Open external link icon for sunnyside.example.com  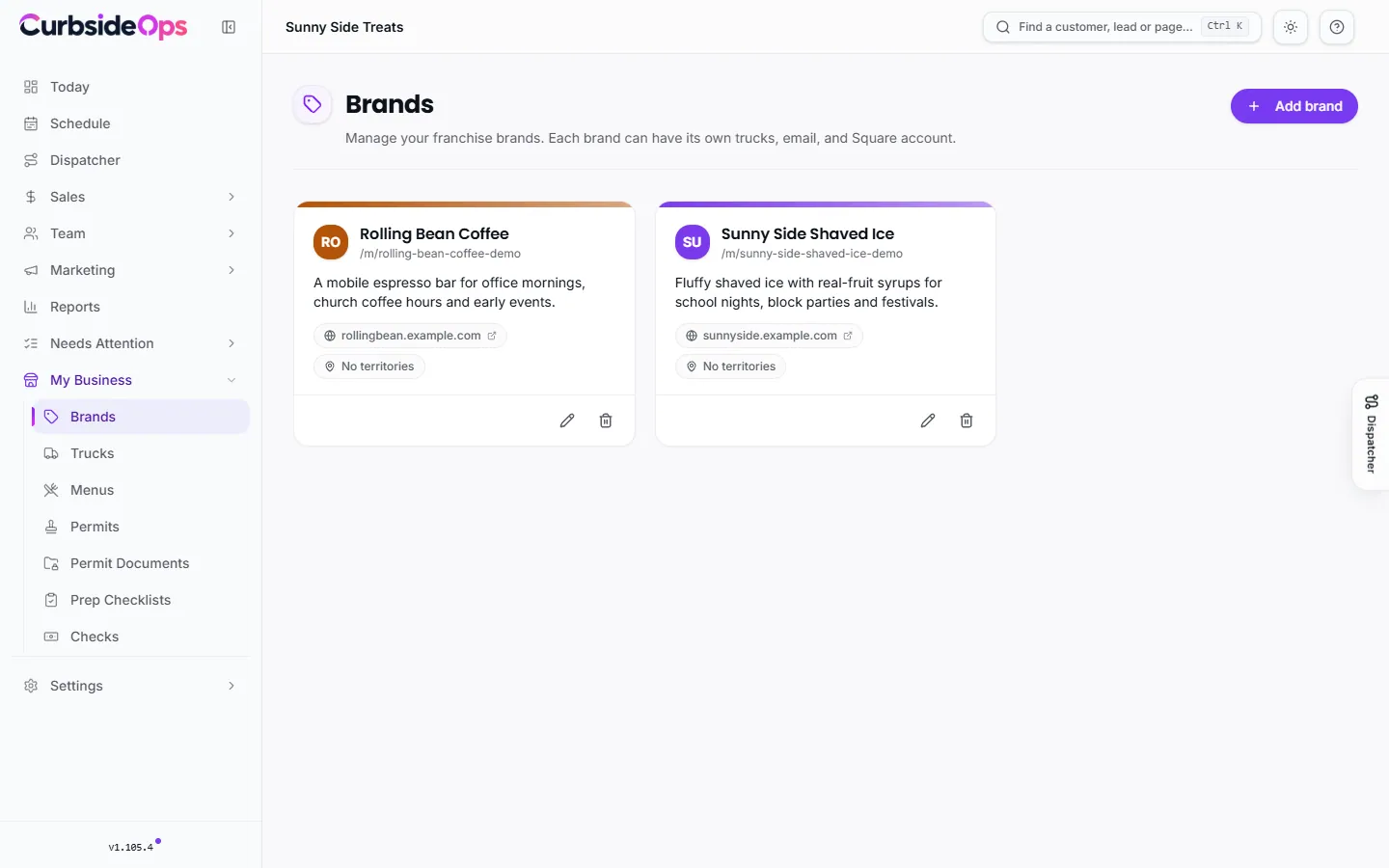[x=848, y=336]
